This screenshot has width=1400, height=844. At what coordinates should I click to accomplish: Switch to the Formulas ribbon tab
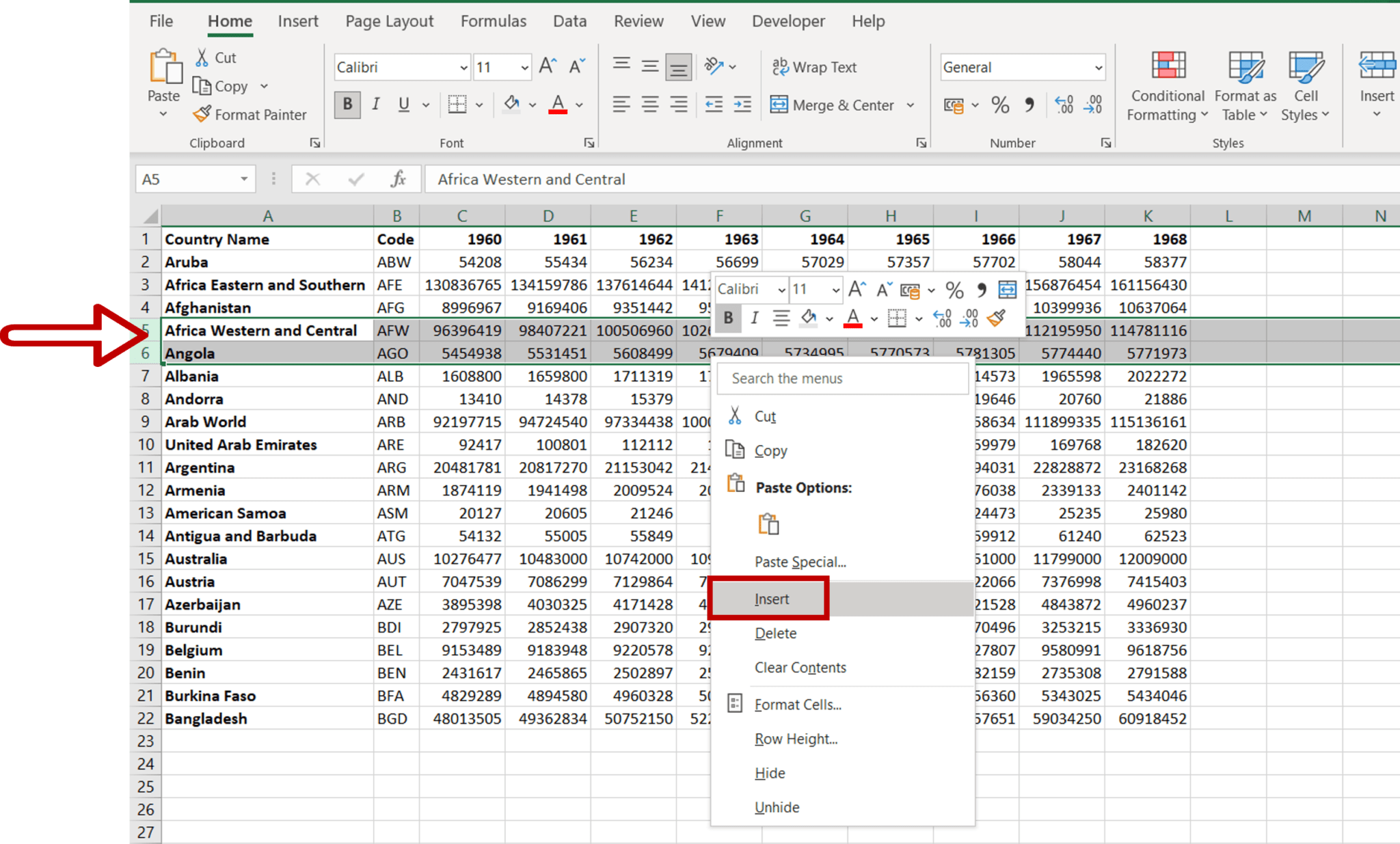click(x=493, y=21)
